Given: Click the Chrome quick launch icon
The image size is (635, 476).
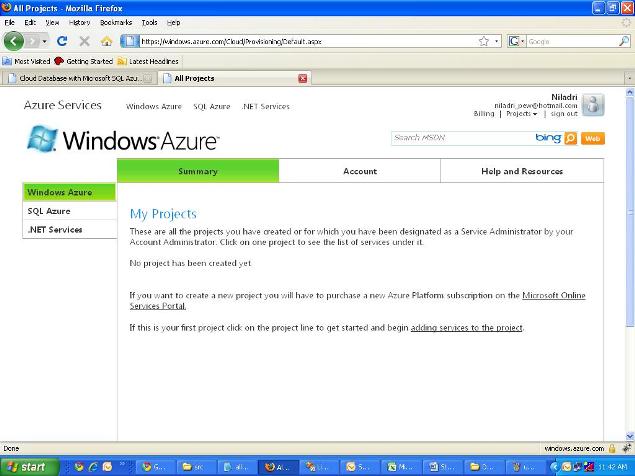Looking at the screenshot, I should [79, 467].
